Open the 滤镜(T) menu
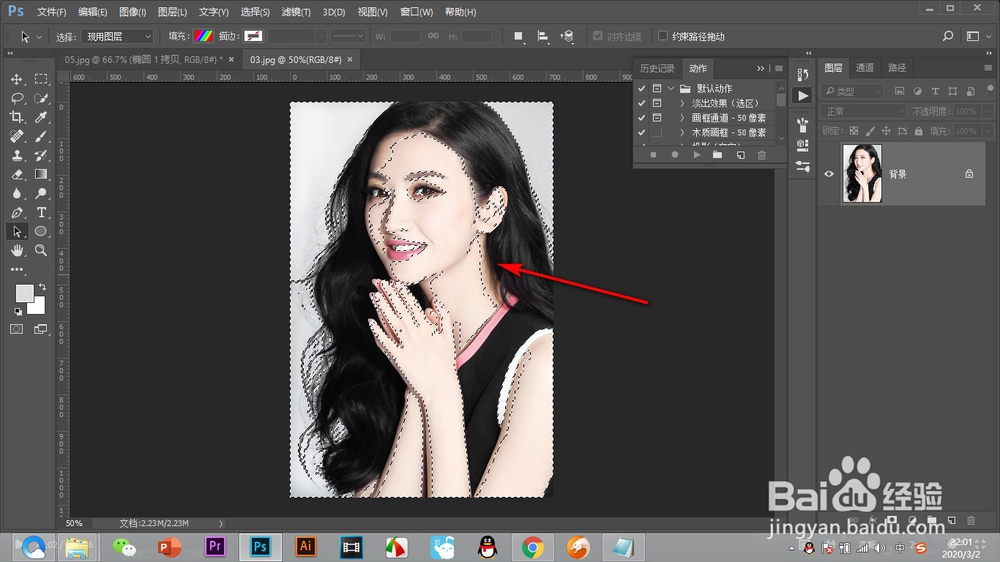 pyautogui.click(x=296, y=11)
